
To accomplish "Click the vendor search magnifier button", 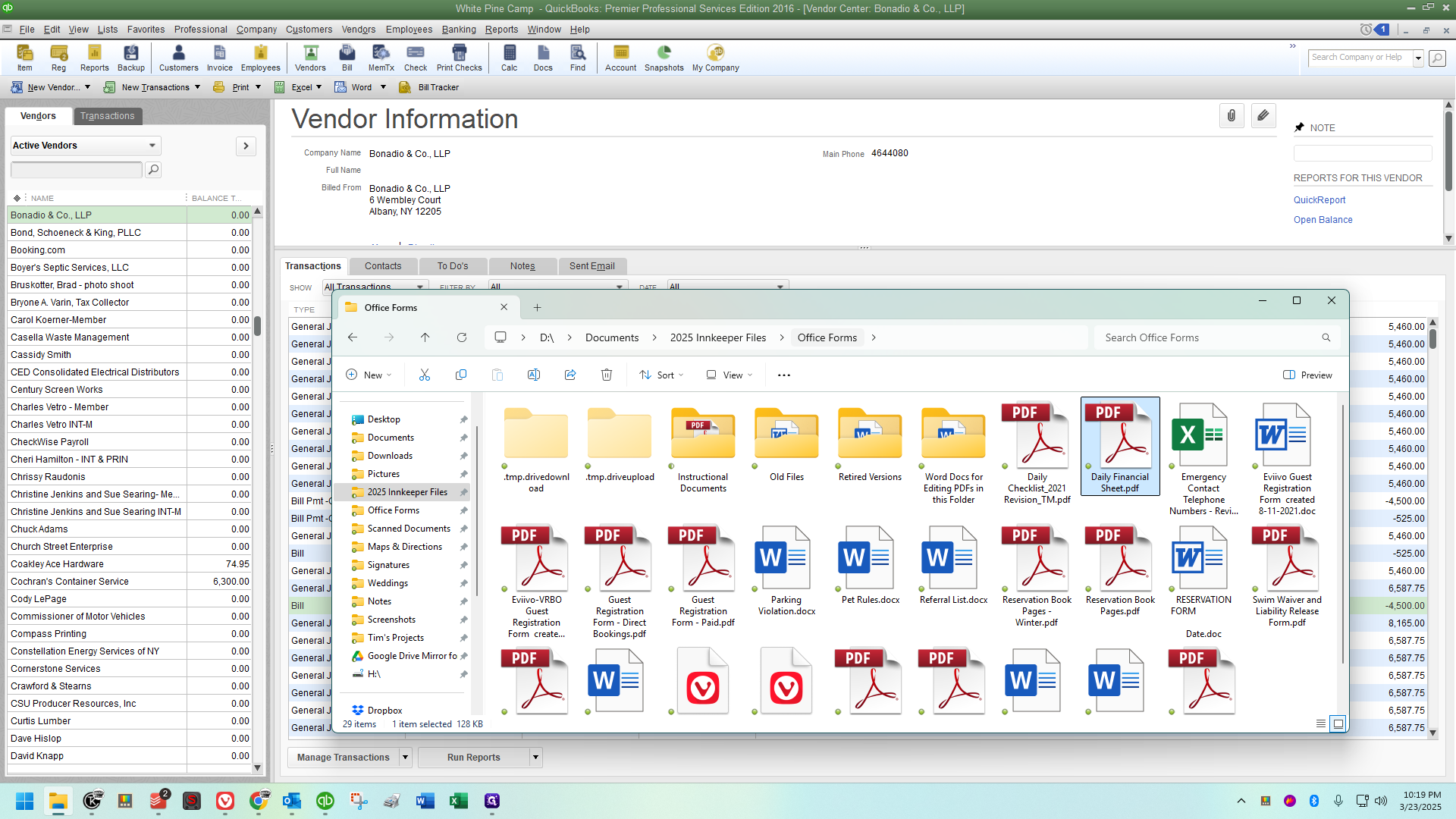I will 153,170.
